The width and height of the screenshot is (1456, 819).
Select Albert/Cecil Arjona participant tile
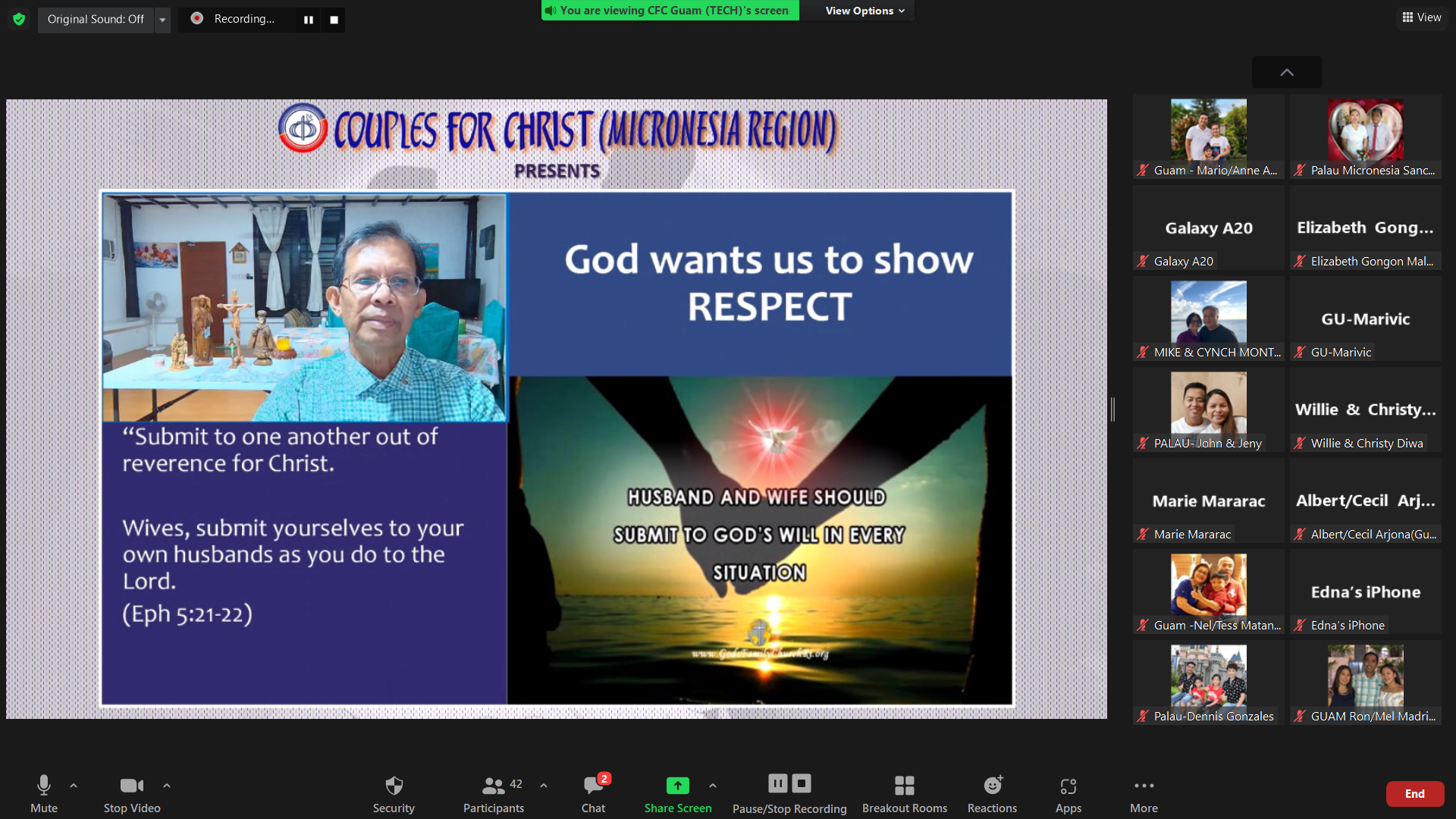(x=1366, y=500)
